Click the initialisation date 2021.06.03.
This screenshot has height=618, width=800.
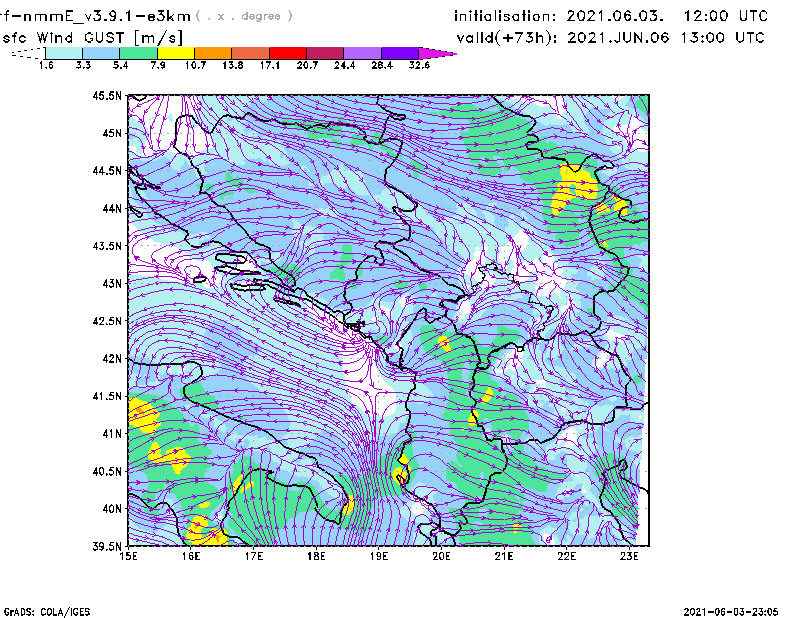tap(615, 16)
